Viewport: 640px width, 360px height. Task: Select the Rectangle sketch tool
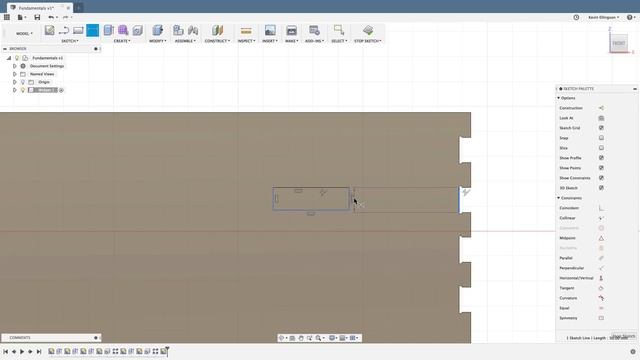pos(78,30)
